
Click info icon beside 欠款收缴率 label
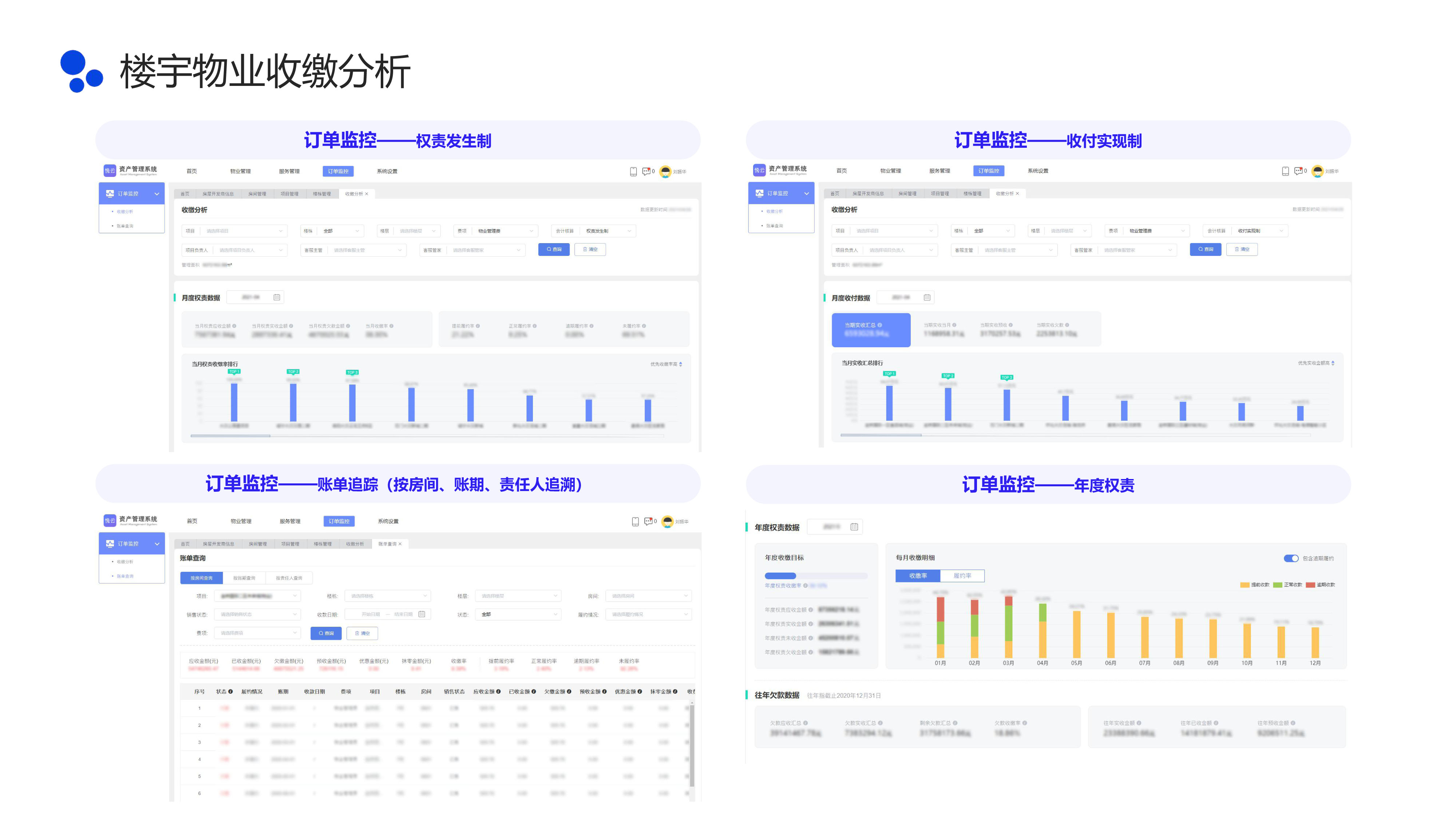(x=1025, y=723)
